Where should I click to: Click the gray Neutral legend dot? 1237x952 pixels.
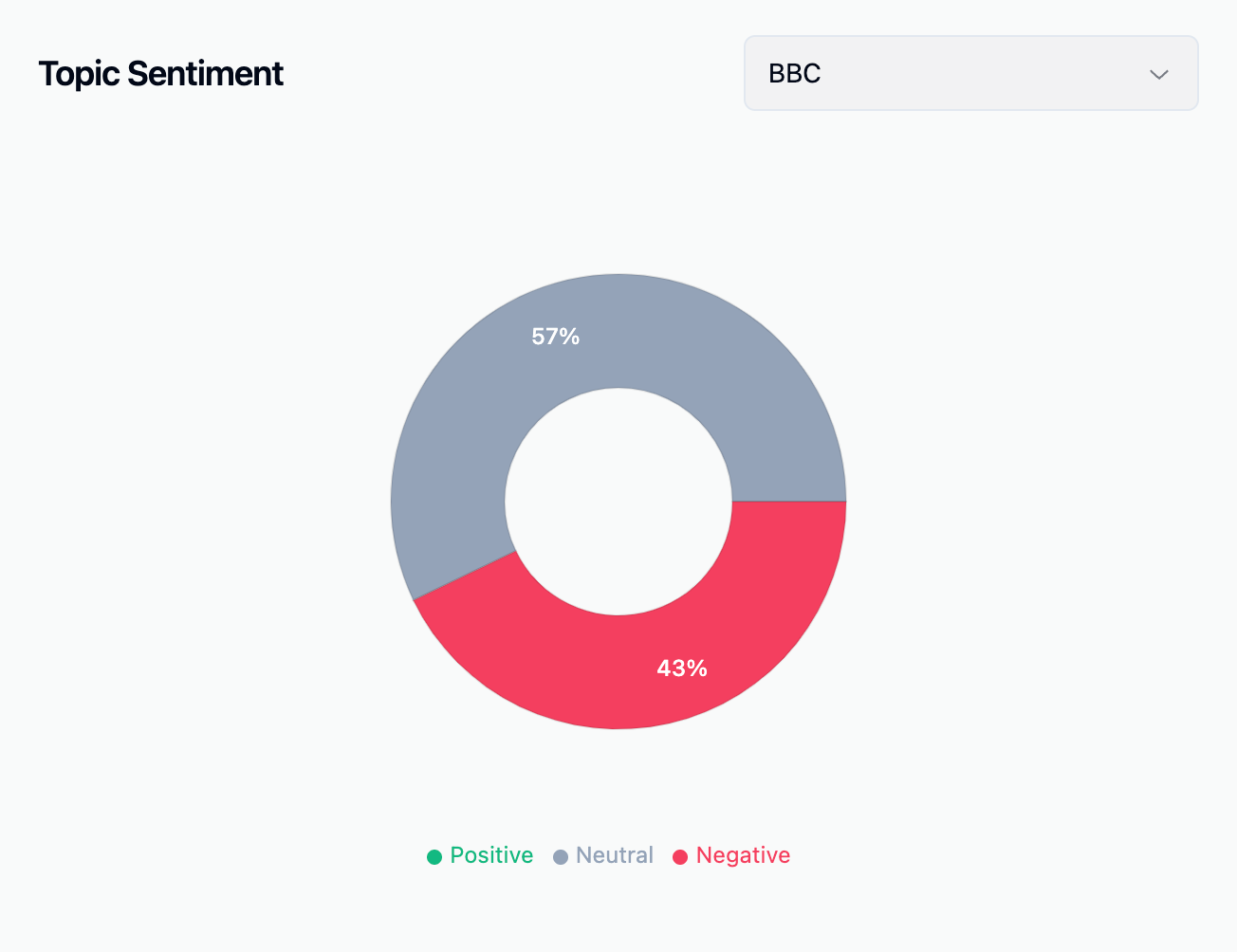tap(561, 857)
